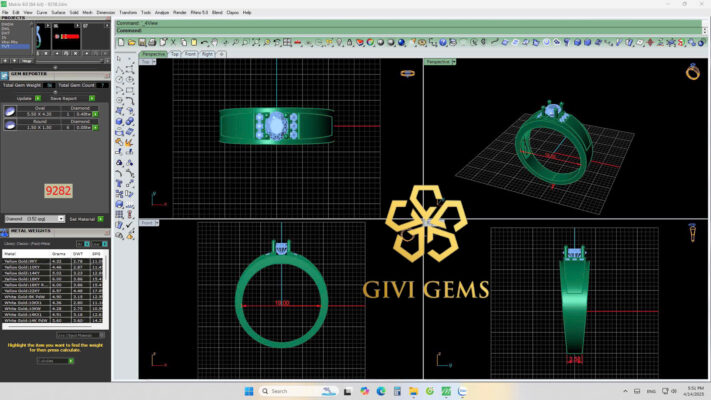The height and width of the screenshot is (400, 711).
Task: Open the Render menu
Action: coord(180,13)
